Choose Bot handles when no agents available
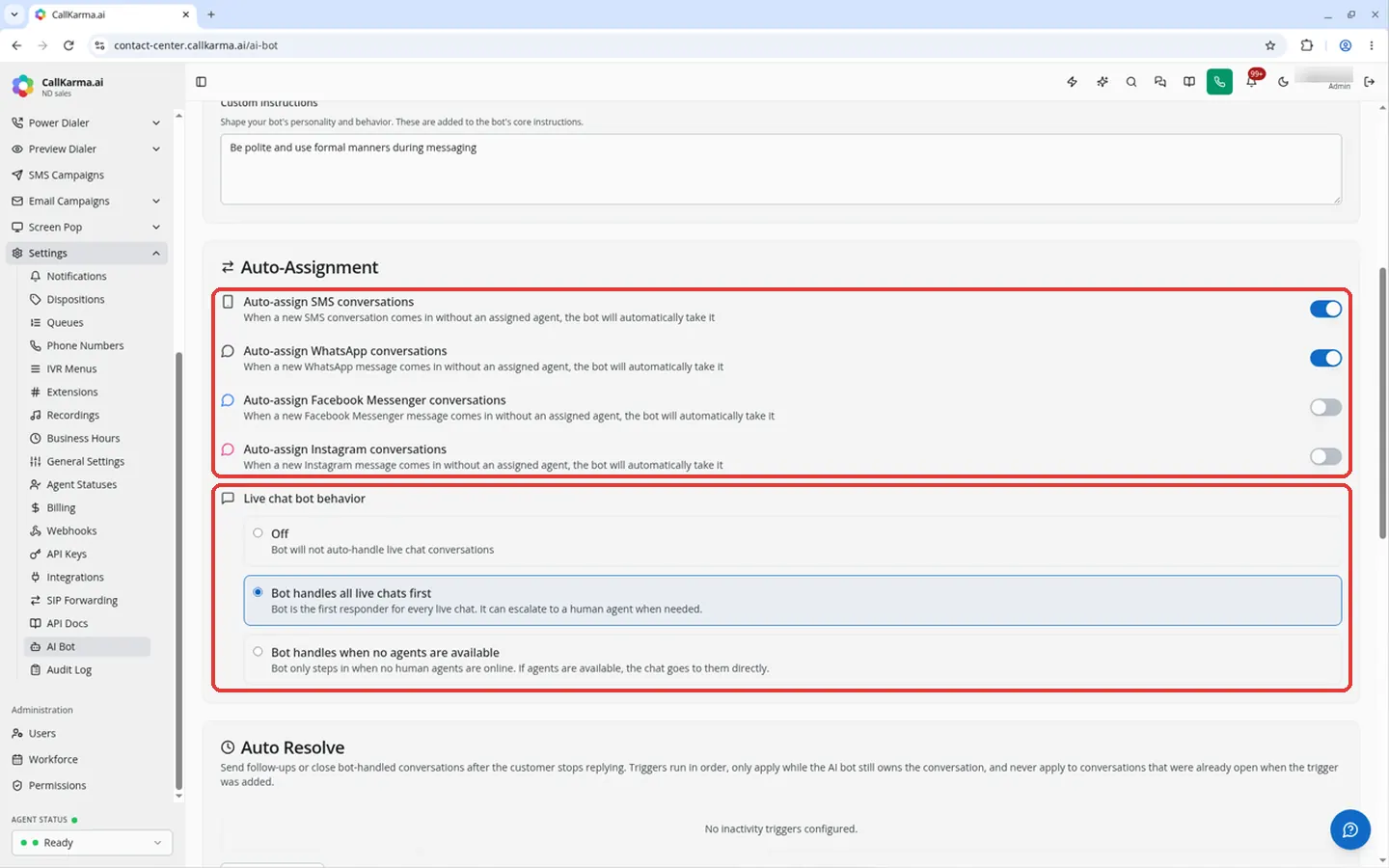The image size is (1389, 868). [x=258, y=652]
